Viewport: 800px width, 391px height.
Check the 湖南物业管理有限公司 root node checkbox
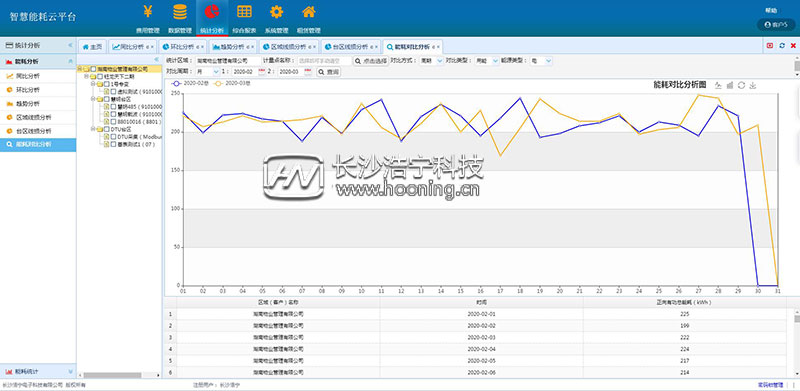coord(93,68)
